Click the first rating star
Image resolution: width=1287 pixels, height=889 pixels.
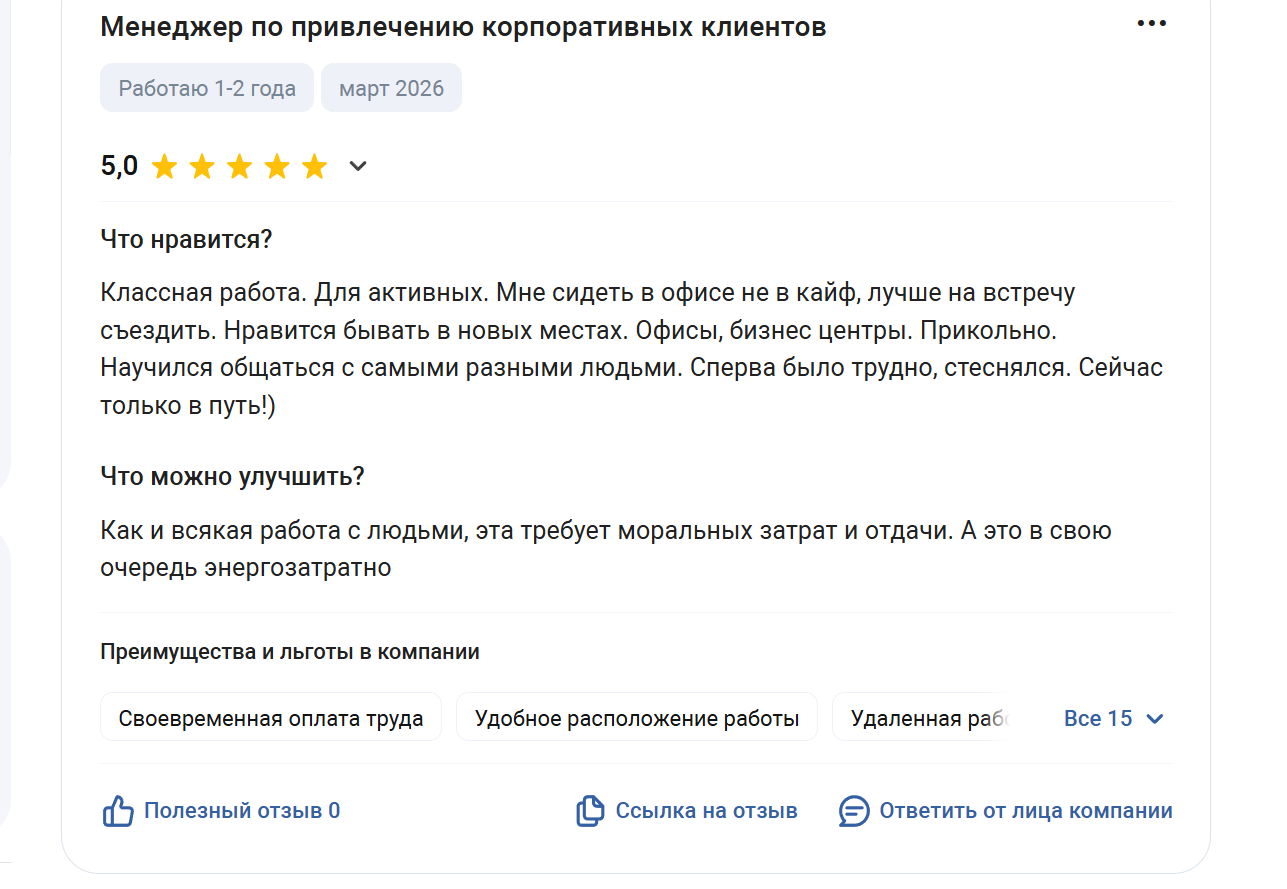point(164,167)
